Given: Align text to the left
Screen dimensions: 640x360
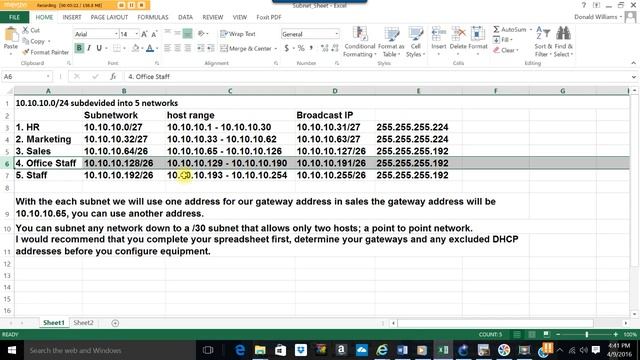Looking at the screenshot, I should point(168,48).
